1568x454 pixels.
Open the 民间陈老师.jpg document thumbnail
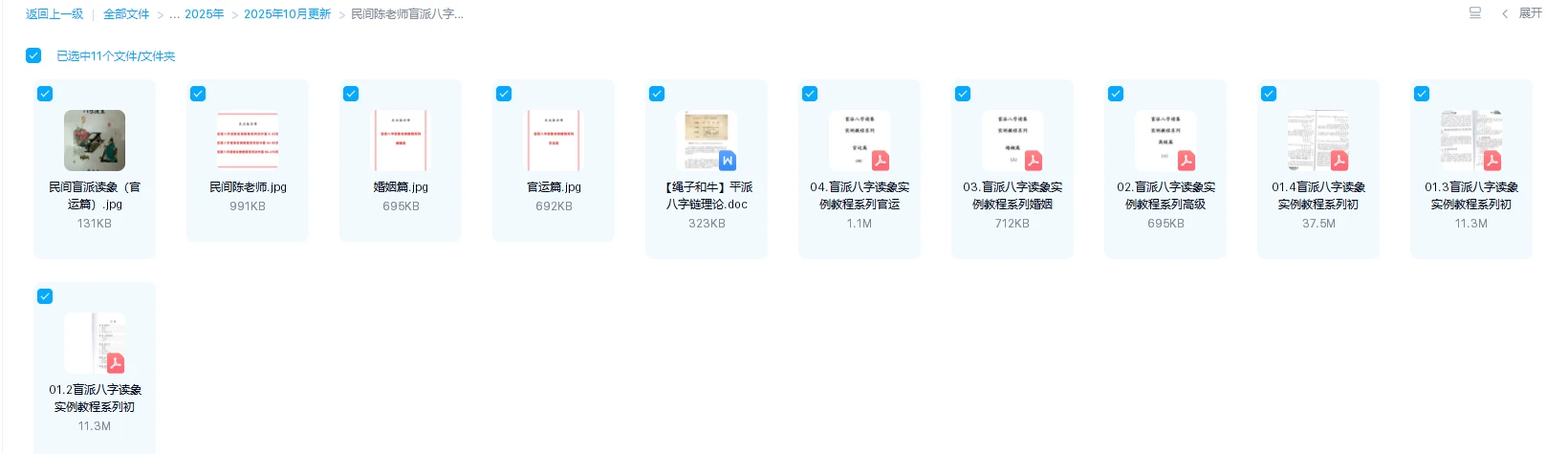248,141
